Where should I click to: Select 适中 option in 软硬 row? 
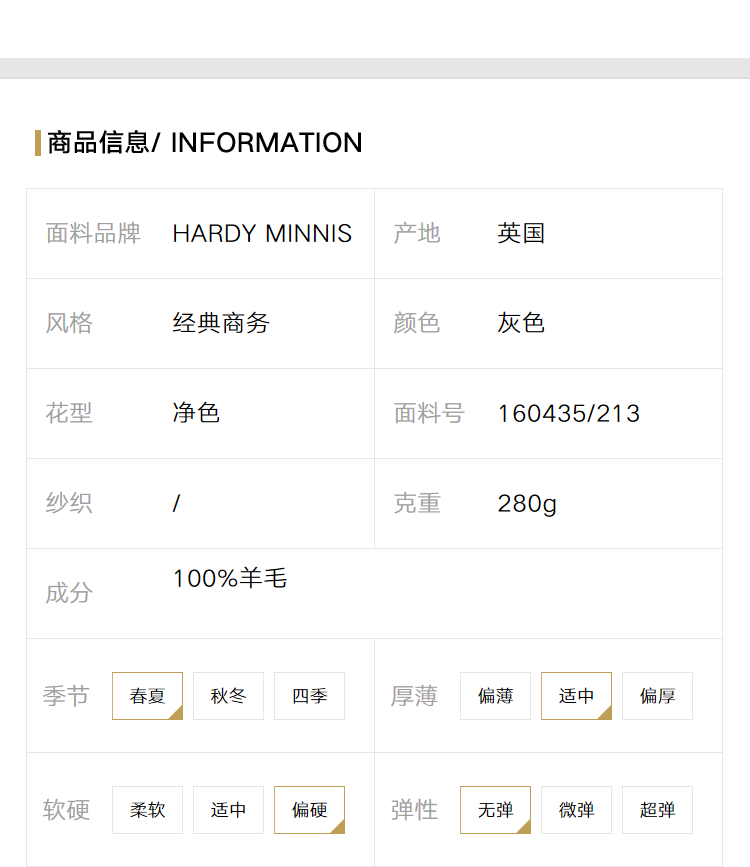tap(228, 809)
